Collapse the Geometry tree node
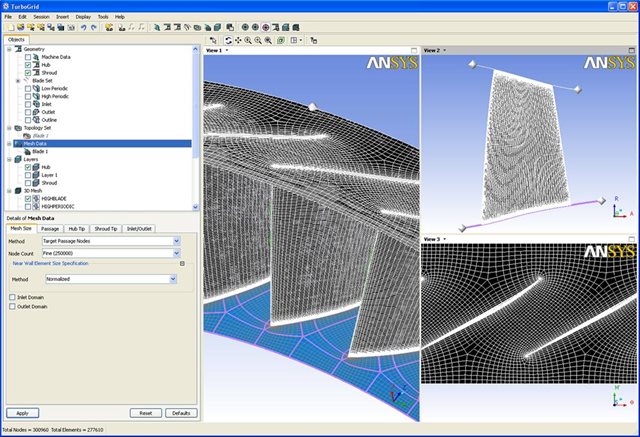 coord(9,49)
